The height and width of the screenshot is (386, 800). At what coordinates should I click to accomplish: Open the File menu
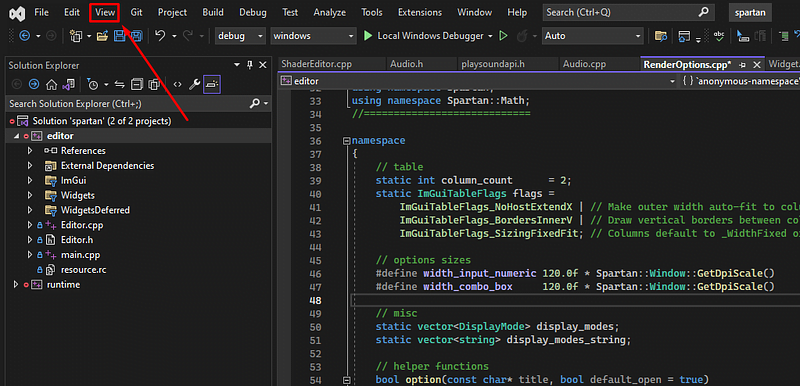41,13
